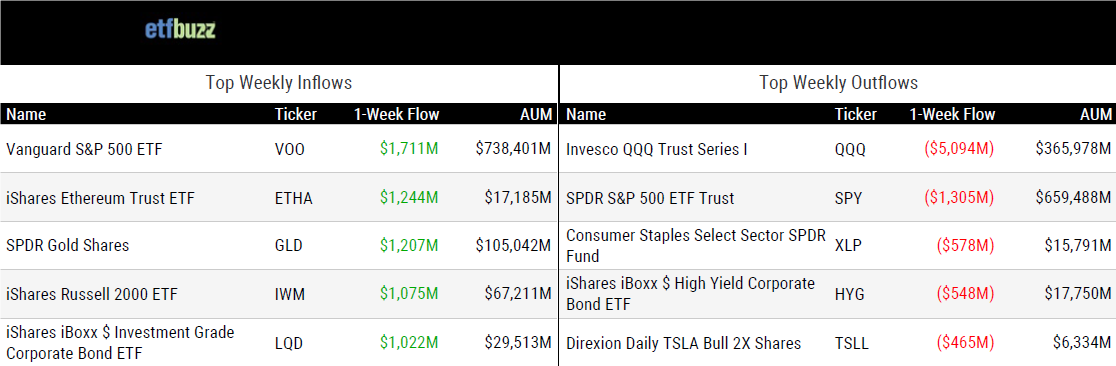Image resolution: width=1116 pixels, height=366 pixels.
Task: Click the $1,711M inflow value
Action: [409, 149]
